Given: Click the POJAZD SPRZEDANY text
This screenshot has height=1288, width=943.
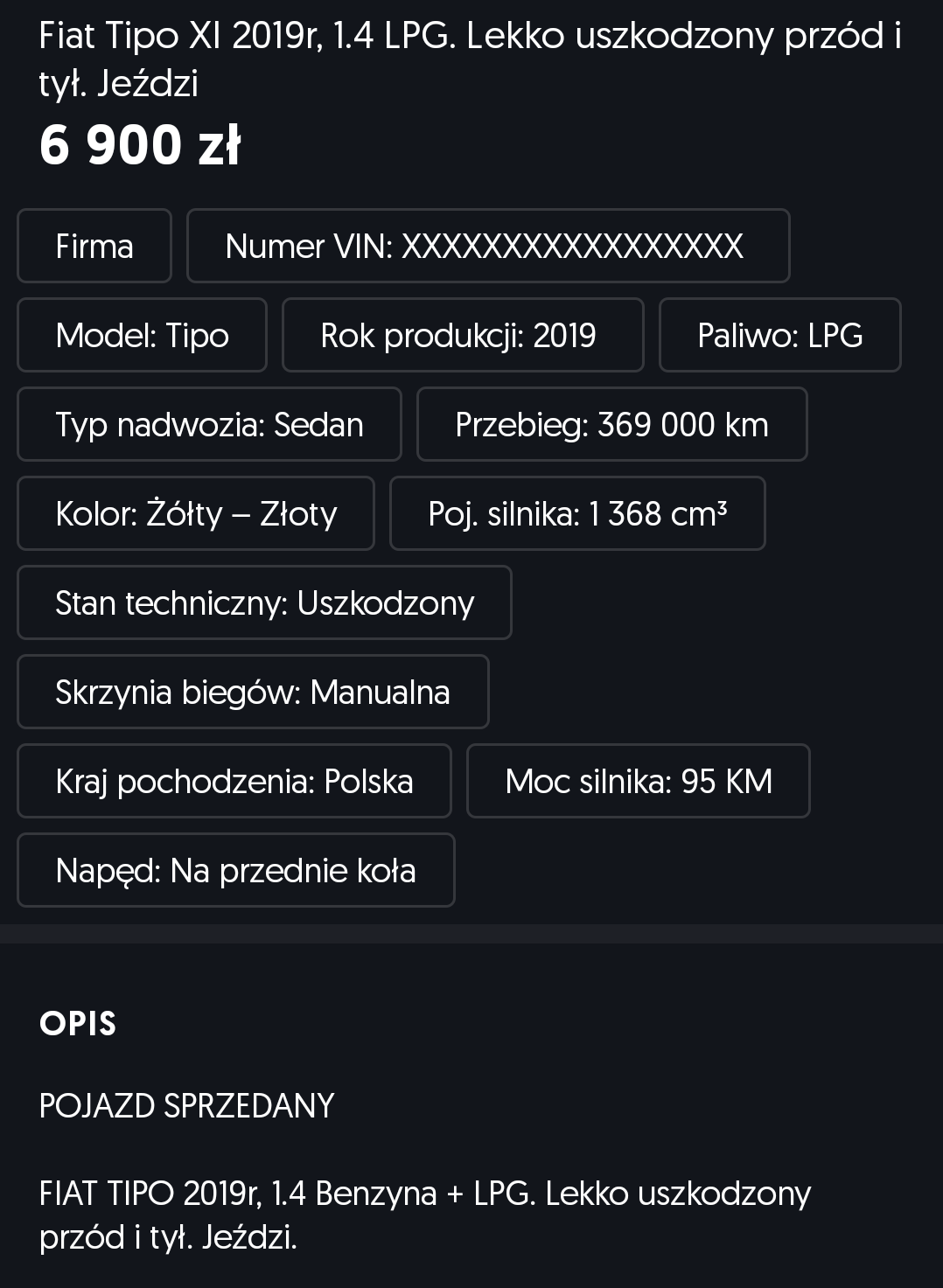Looking at the screenshot, I should coord(186,1106).
